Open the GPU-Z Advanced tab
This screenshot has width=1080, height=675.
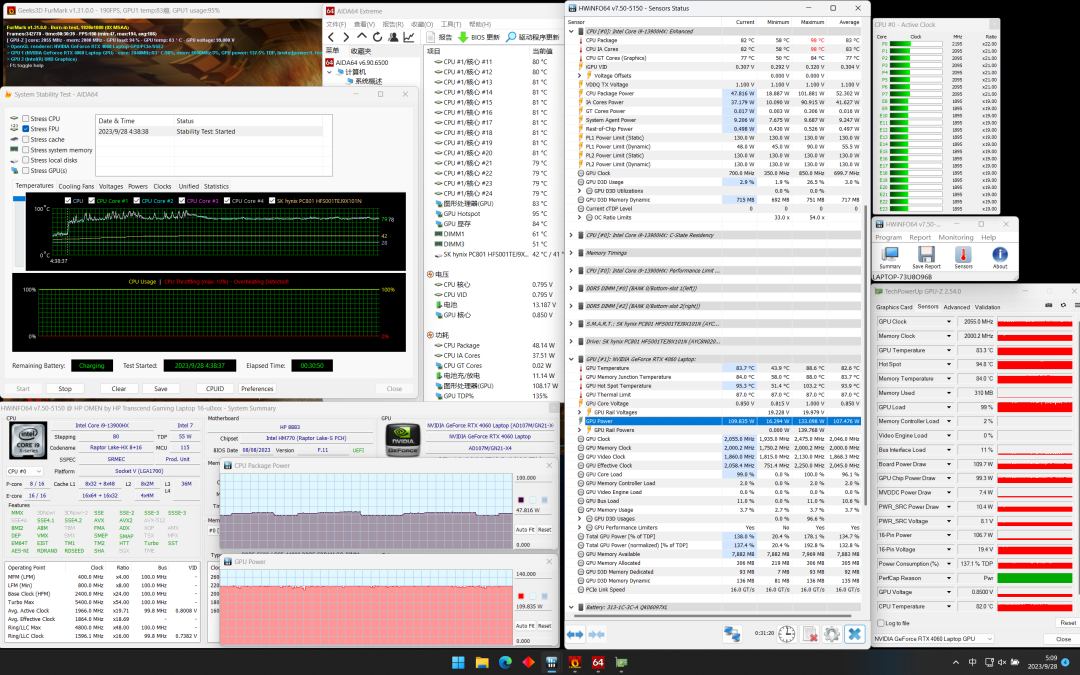tap(956, 307)
